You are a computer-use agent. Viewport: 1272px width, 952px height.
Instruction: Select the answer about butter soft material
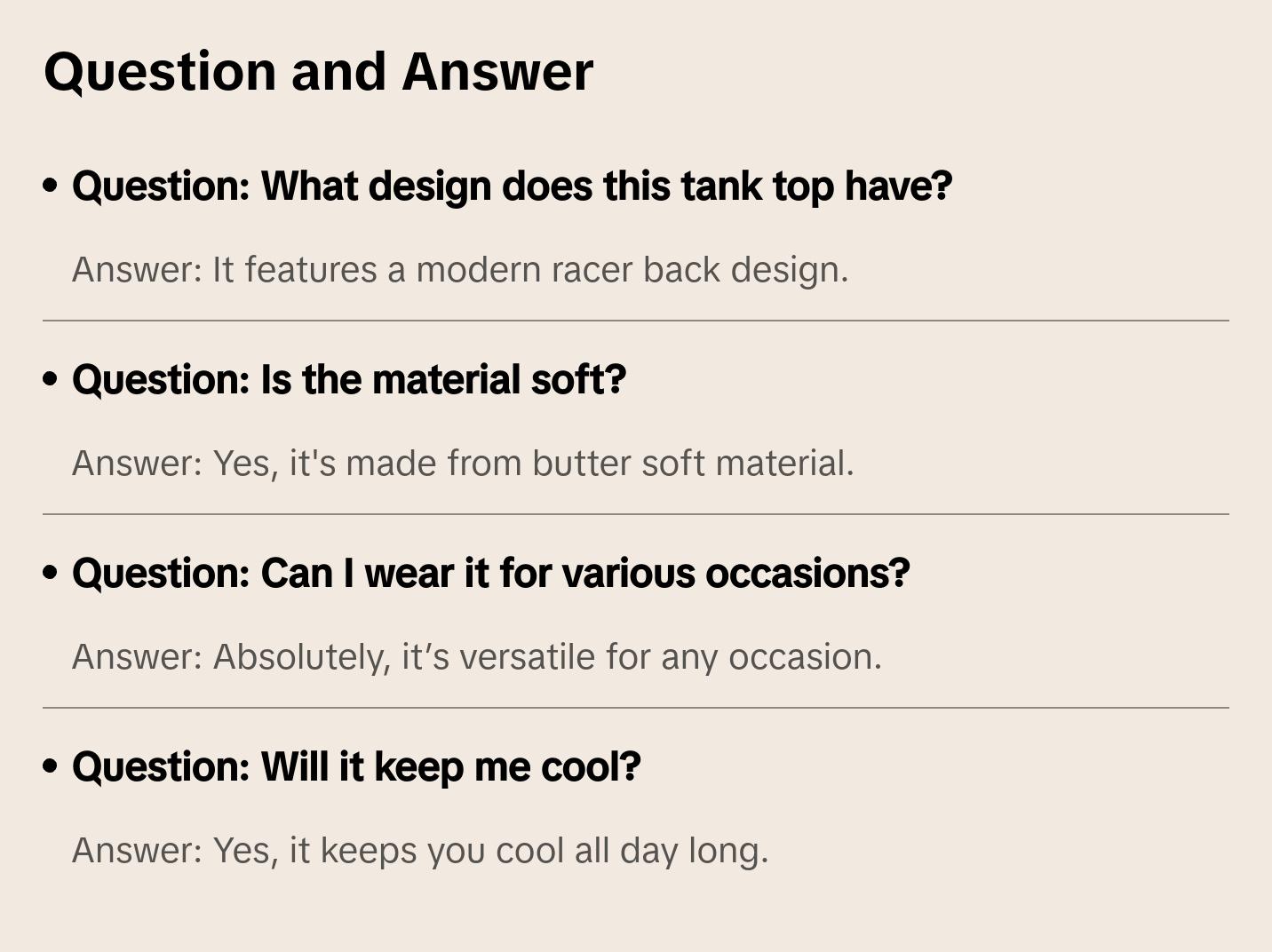(463, 464)
